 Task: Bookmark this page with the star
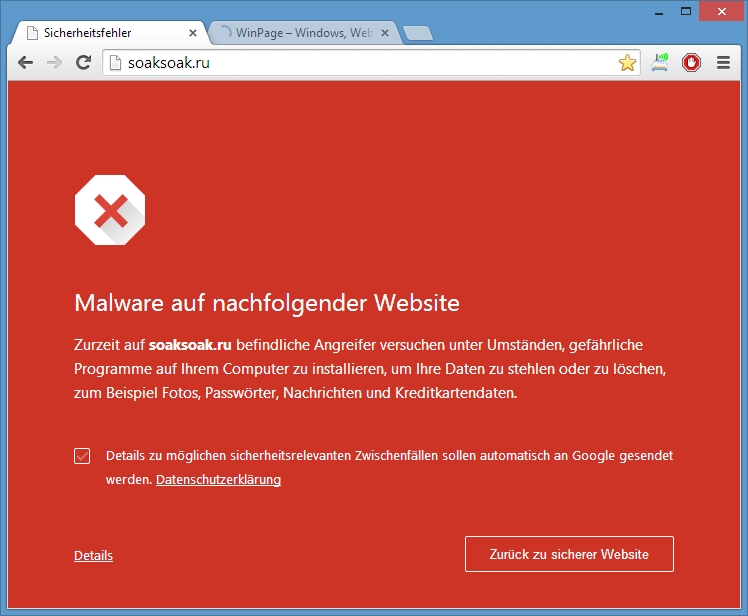tap(627, 63)
